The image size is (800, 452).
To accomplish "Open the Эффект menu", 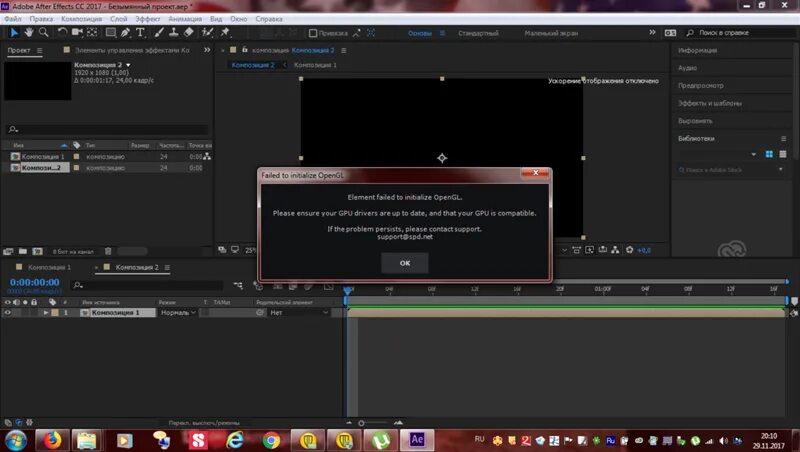I will (147, 19).
